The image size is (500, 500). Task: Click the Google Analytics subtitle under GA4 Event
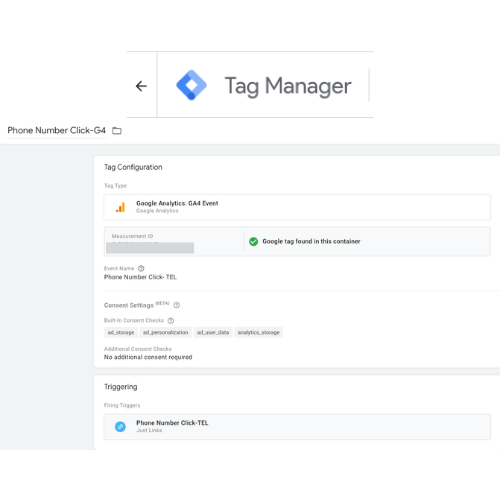coord(157,211)
